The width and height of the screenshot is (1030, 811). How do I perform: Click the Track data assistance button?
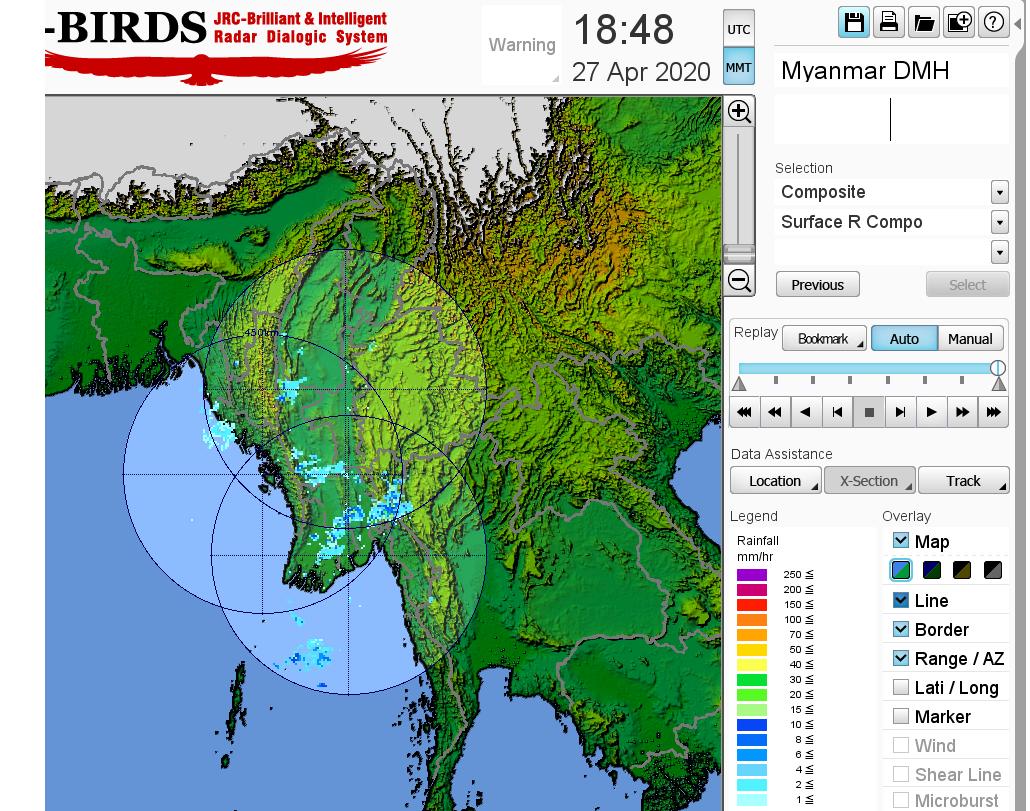[963, 481]
